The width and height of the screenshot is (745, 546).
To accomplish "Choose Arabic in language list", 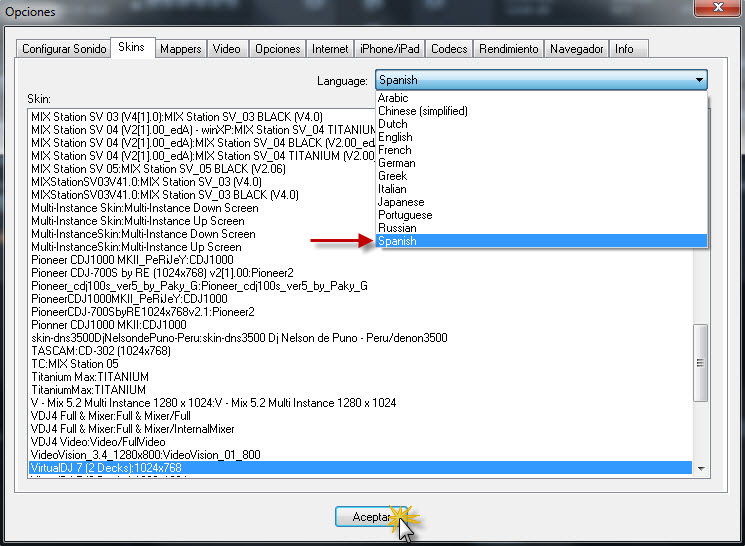I will coord(541,98).
